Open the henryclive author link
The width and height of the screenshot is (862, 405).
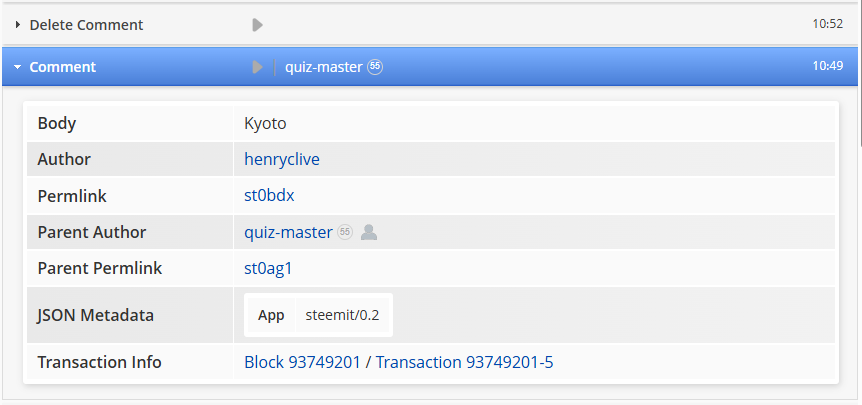click(x=282, y=159)
